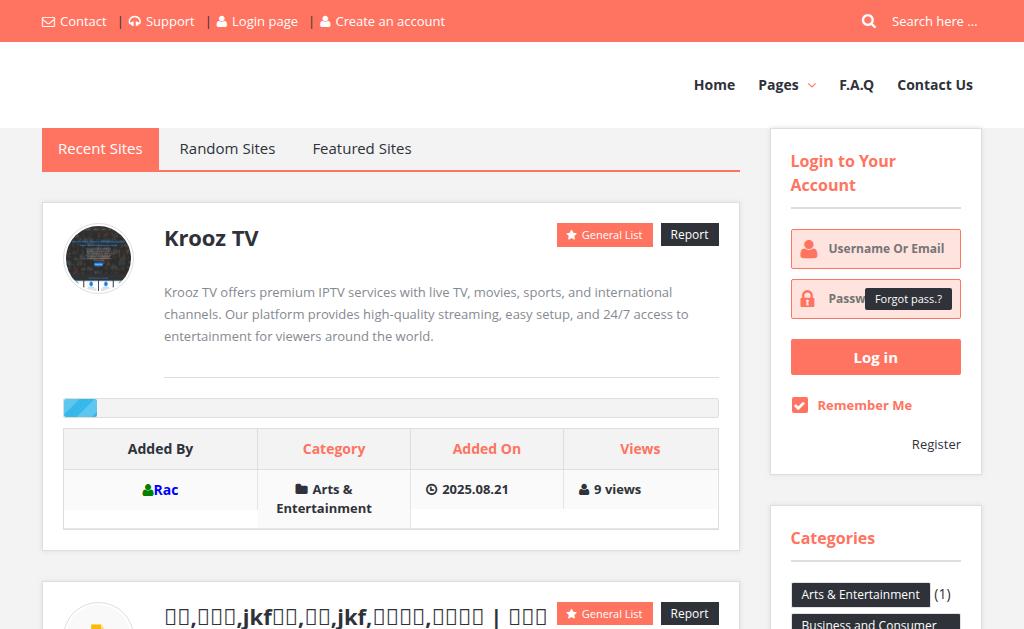
Task: Click the headset icon beside Support
Action: coord(135,22)
